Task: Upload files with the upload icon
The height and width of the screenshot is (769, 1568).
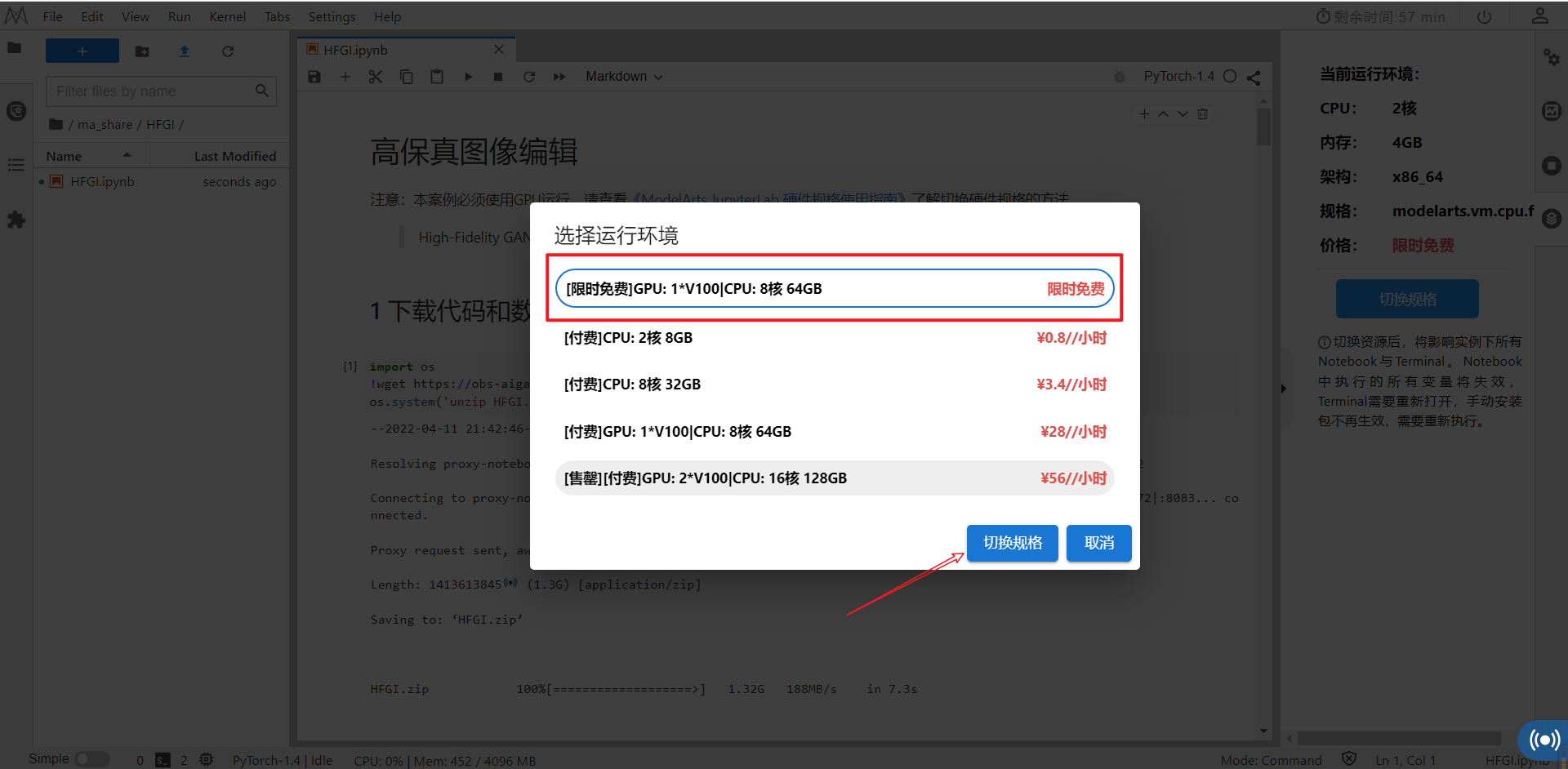Action: [185, 51]
